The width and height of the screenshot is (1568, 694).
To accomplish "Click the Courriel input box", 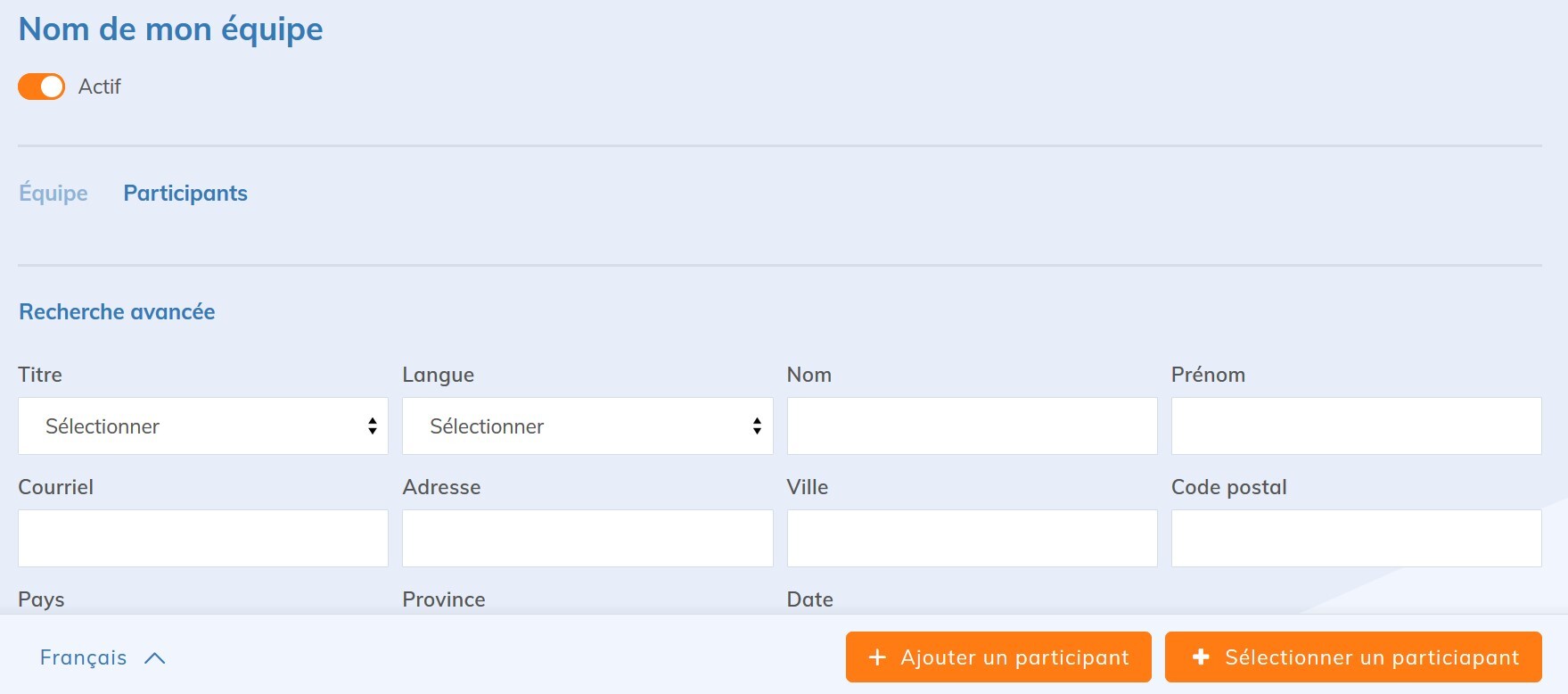I will pyautogui.click(x=202, y=539).
